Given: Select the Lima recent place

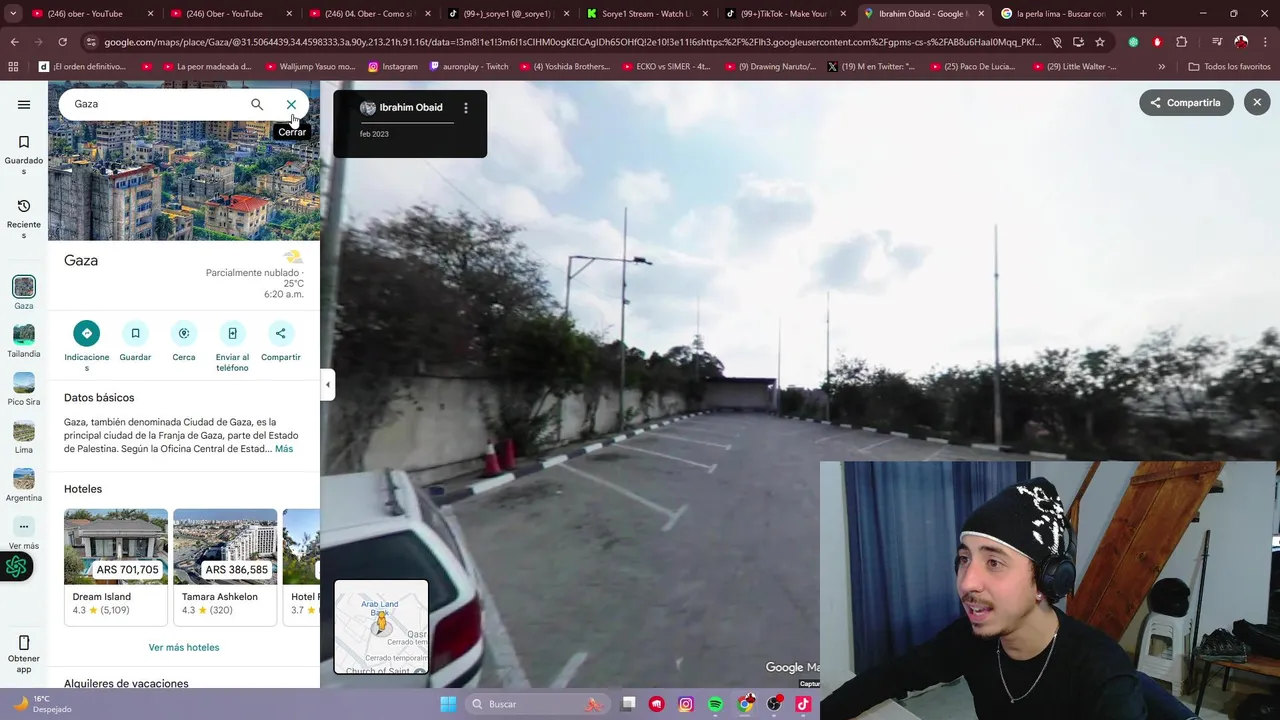Looking at the screenshot, I should [x=24, y=437].
